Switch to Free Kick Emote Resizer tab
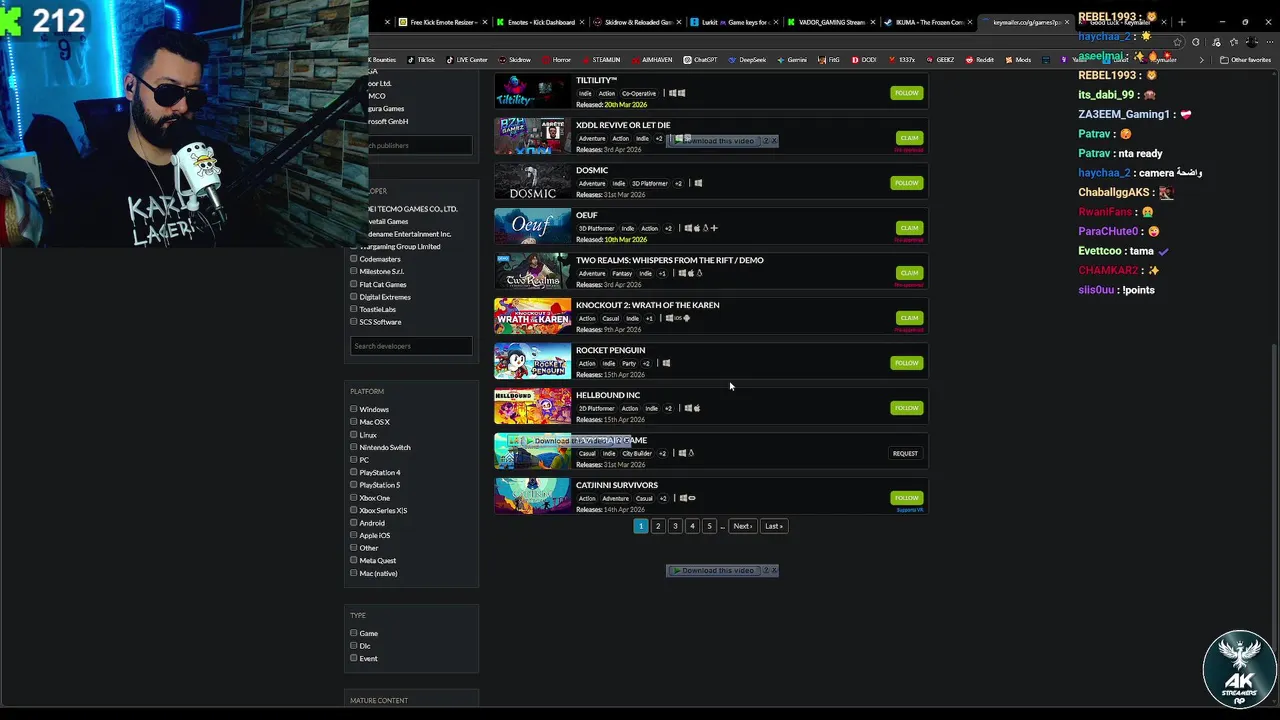This screenshot has width=1280, height=720. (x=443, y=22)
